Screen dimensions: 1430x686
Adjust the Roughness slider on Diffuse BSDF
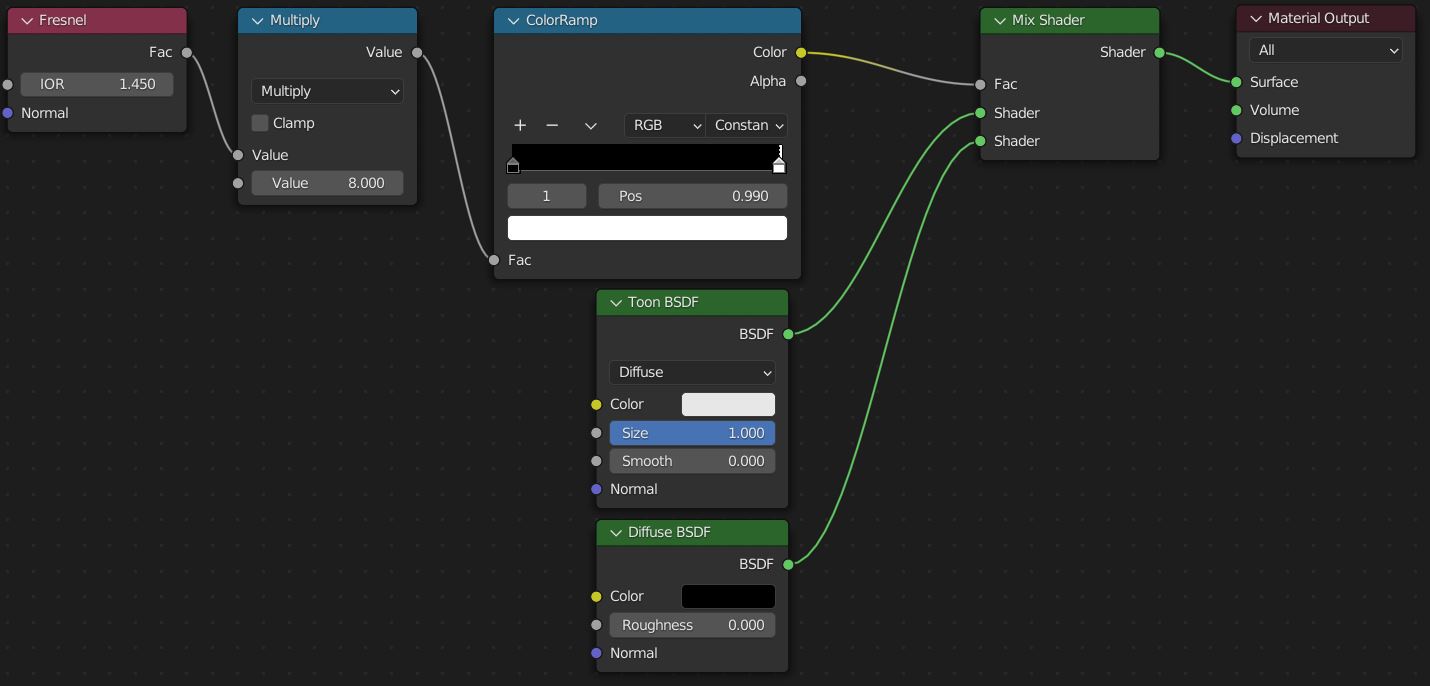coord(692,624)
